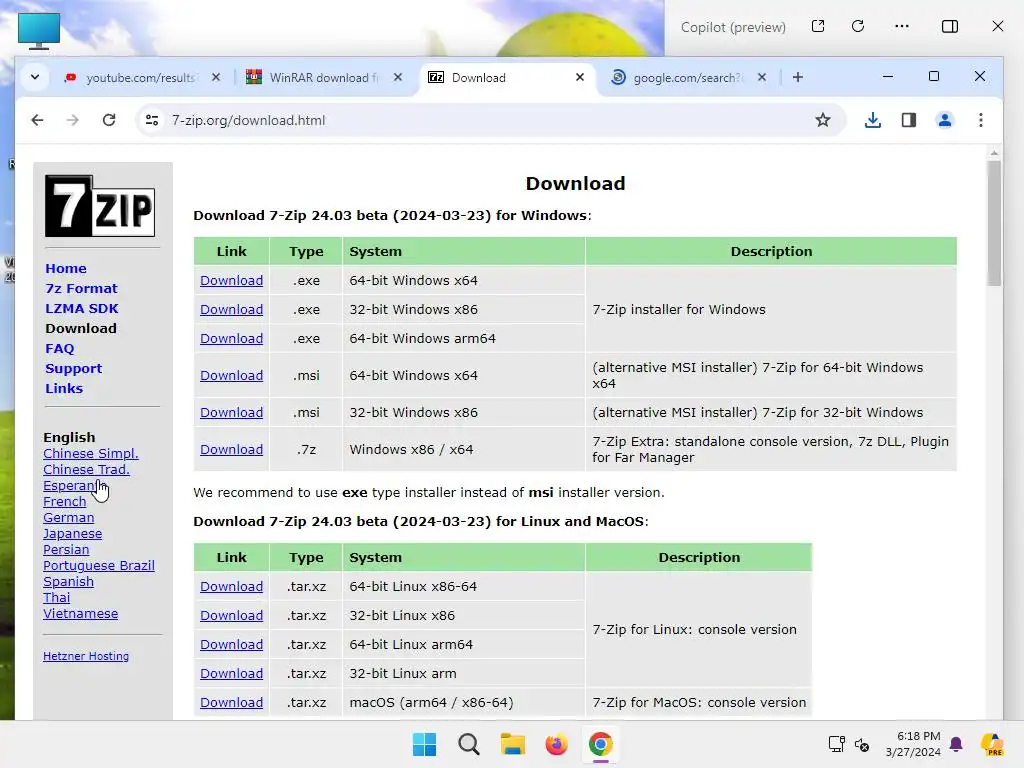This screenshot has height=768, width=1024.
Task: Switch language to Spanish
Action: click(68, 581)
